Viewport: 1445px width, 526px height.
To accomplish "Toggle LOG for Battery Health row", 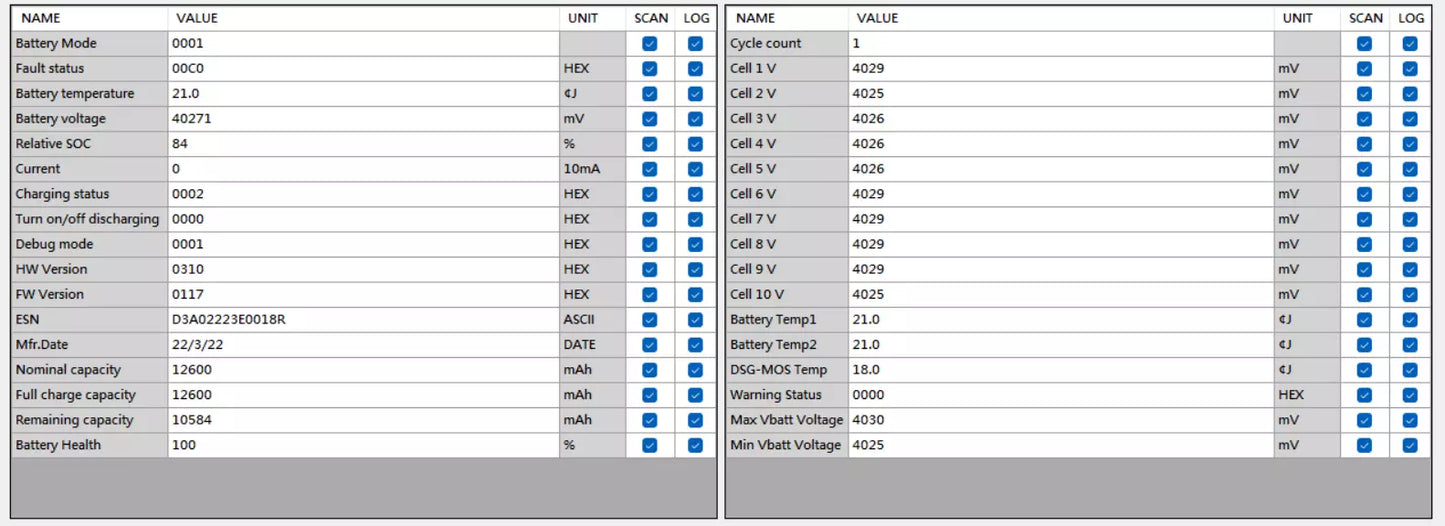I will (695, 445).
